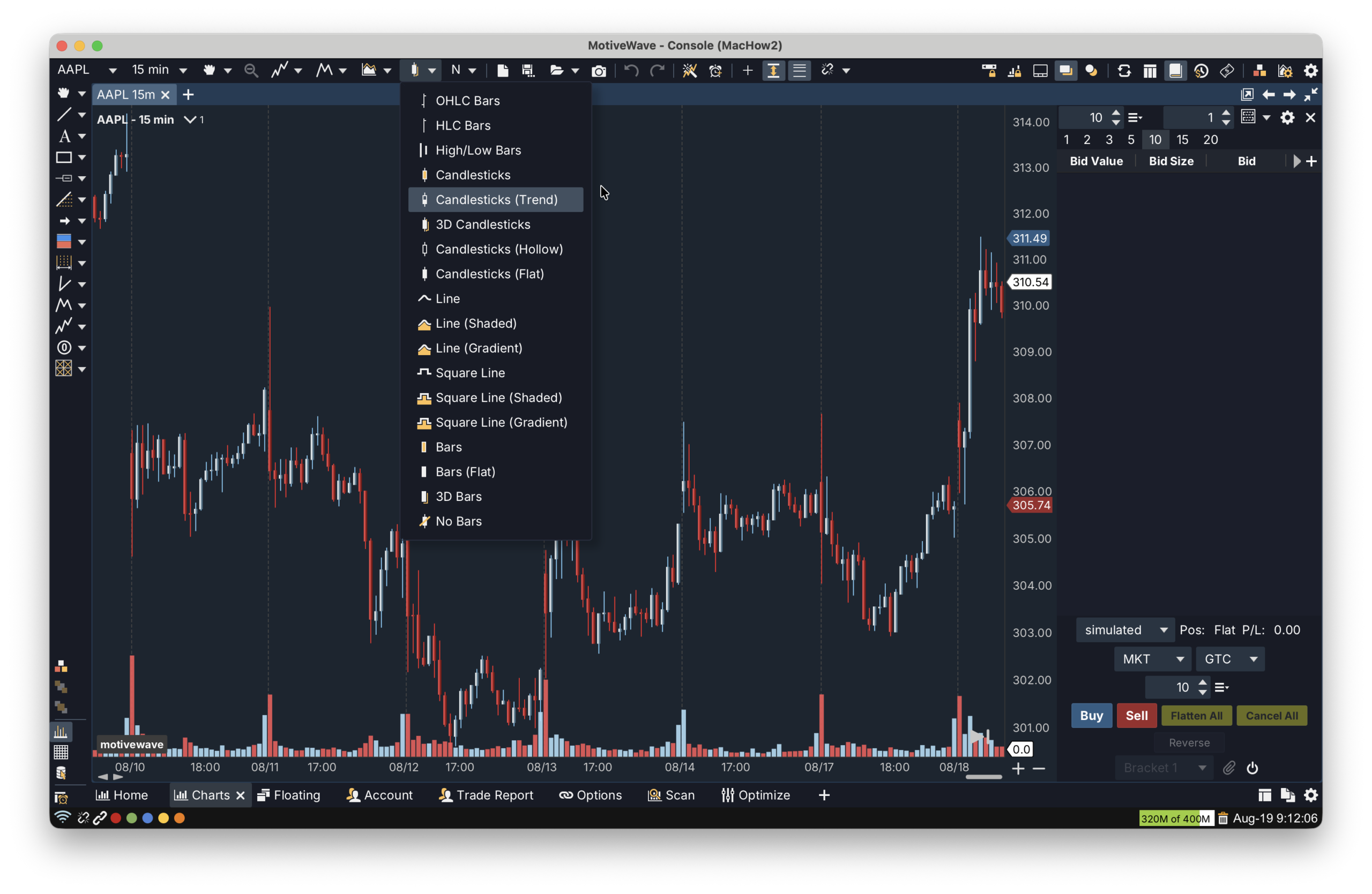Click the trash can memory cleanup icon
The height and width of the screenshot is (894, 1372).
coord(1222,818)
